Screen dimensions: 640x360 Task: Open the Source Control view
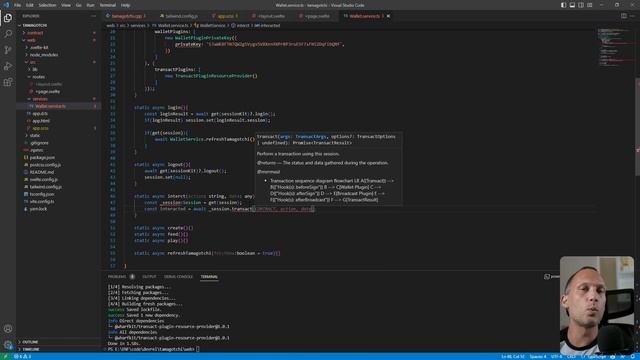tap(8, 50)
